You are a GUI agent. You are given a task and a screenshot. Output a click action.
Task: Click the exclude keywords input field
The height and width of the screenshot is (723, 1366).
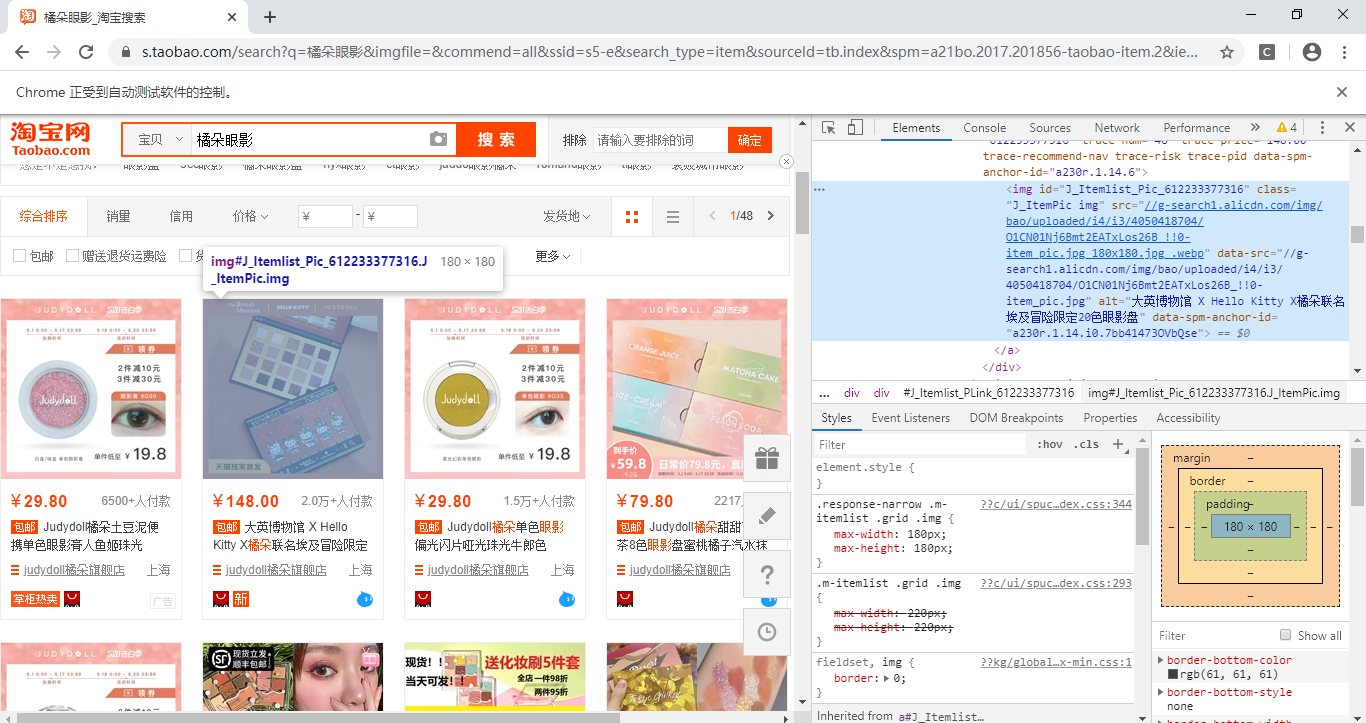pyautogui.click(x=659, y=140)
